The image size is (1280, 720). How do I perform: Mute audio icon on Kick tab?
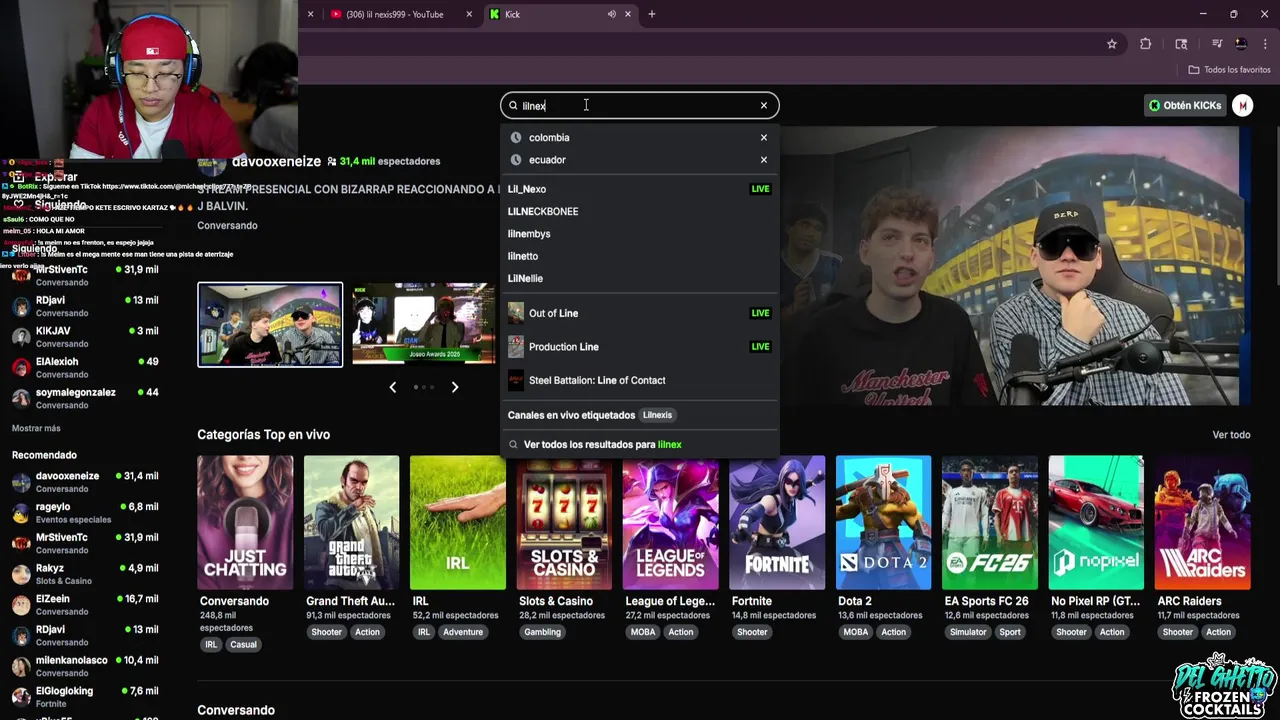click(x=611, y=14)
